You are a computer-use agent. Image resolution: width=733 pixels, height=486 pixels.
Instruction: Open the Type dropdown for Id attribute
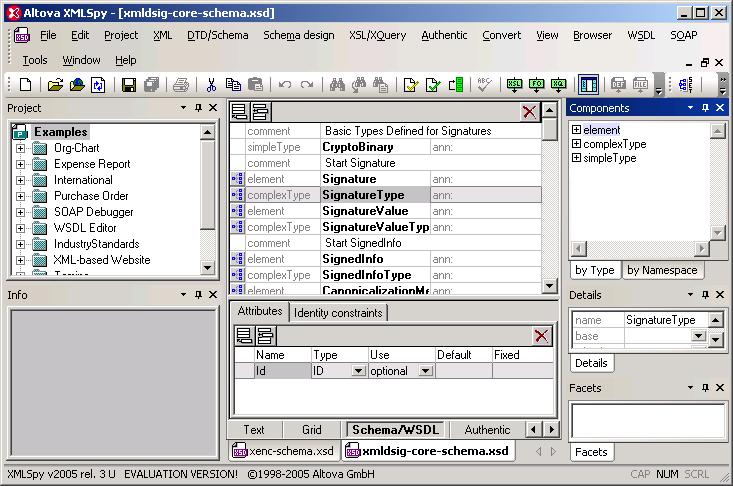point(359,371)
